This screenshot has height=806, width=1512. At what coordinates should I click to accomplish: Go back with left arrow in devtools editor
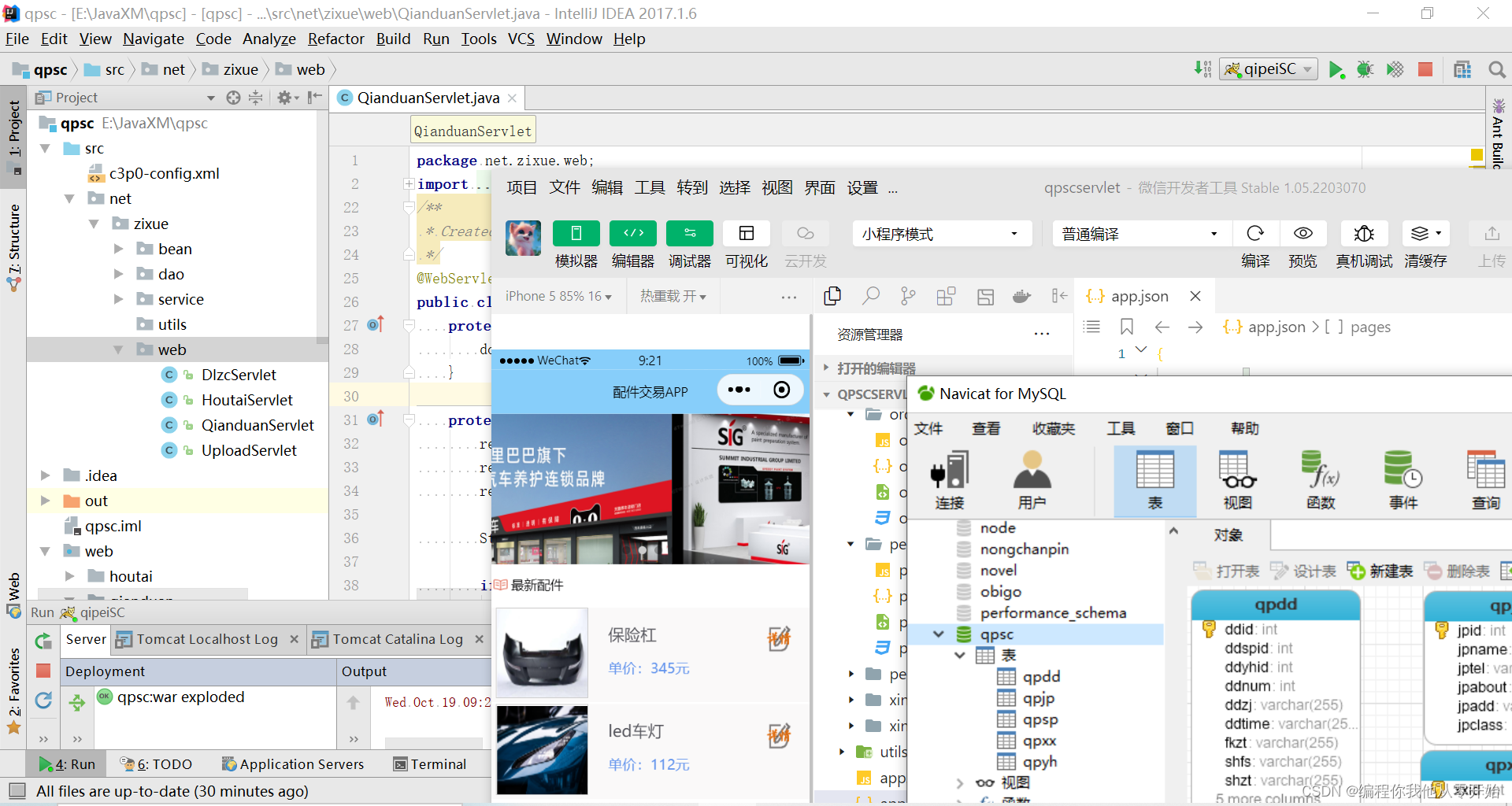pyautogui.click(x=1162, y=327)
